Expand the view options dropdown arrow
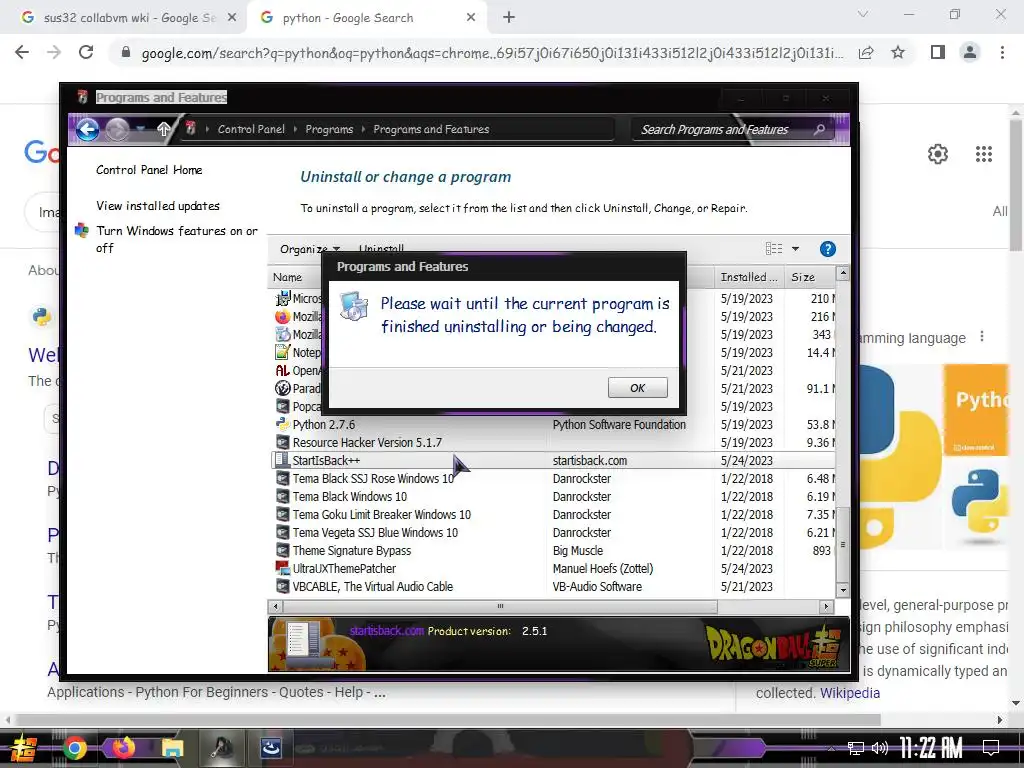 pyautogui.click(x=795, y=249)
